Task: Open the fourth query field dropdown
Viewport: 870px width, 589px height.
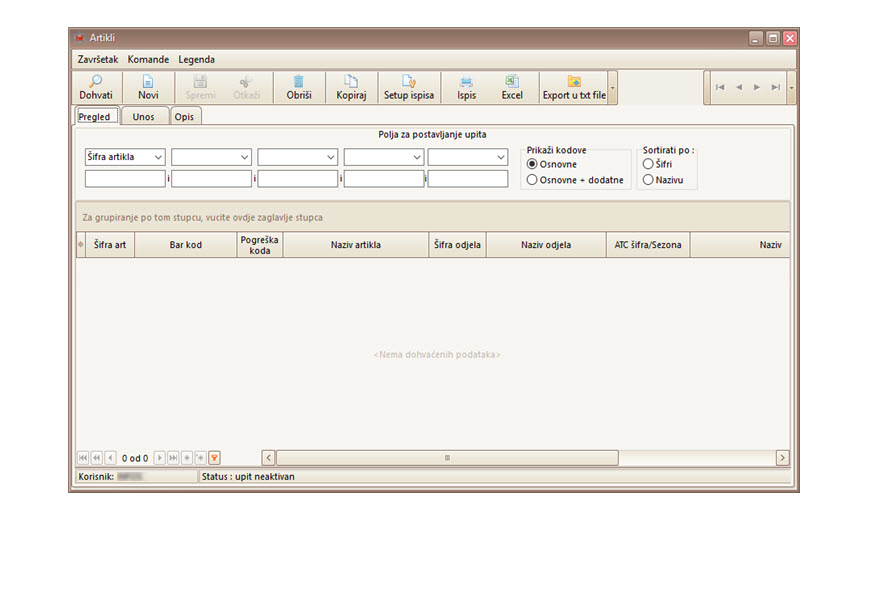Action: (417, 157)
